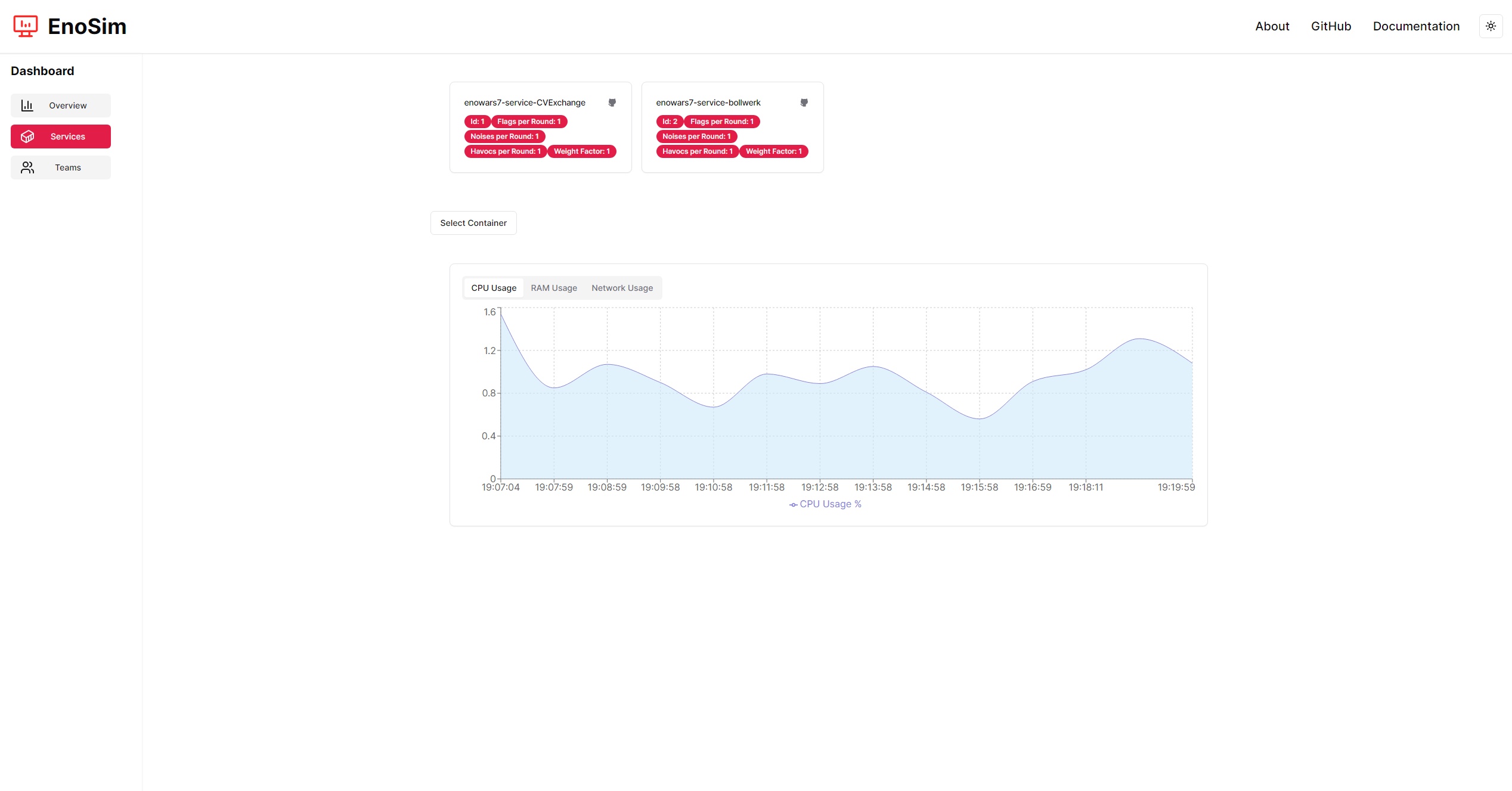Click the Teams people icon in sidebar
1512x791 pixels.
coord(27,167)
